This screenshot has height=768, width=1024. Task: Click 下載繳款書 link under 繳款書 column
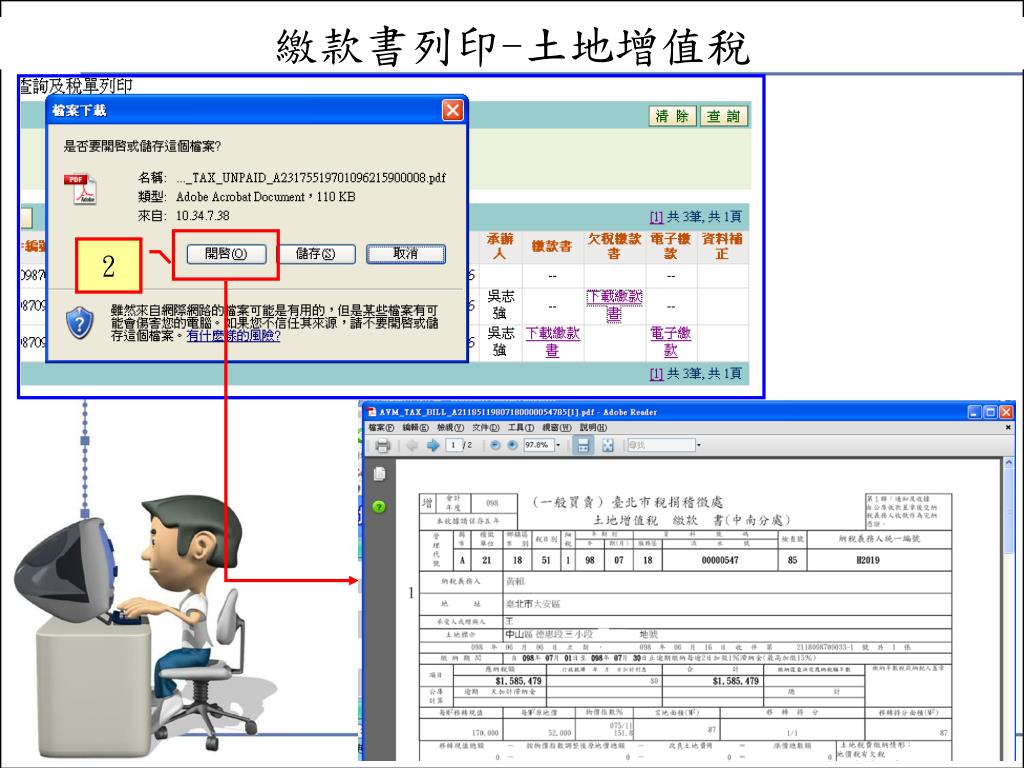(x=552, y=342)
